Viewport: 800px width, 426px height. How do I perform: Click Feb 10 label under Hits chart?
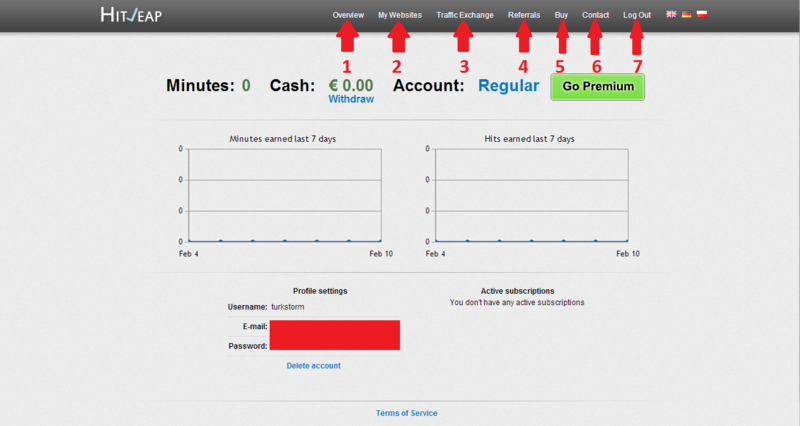click(x=628, y=254)
